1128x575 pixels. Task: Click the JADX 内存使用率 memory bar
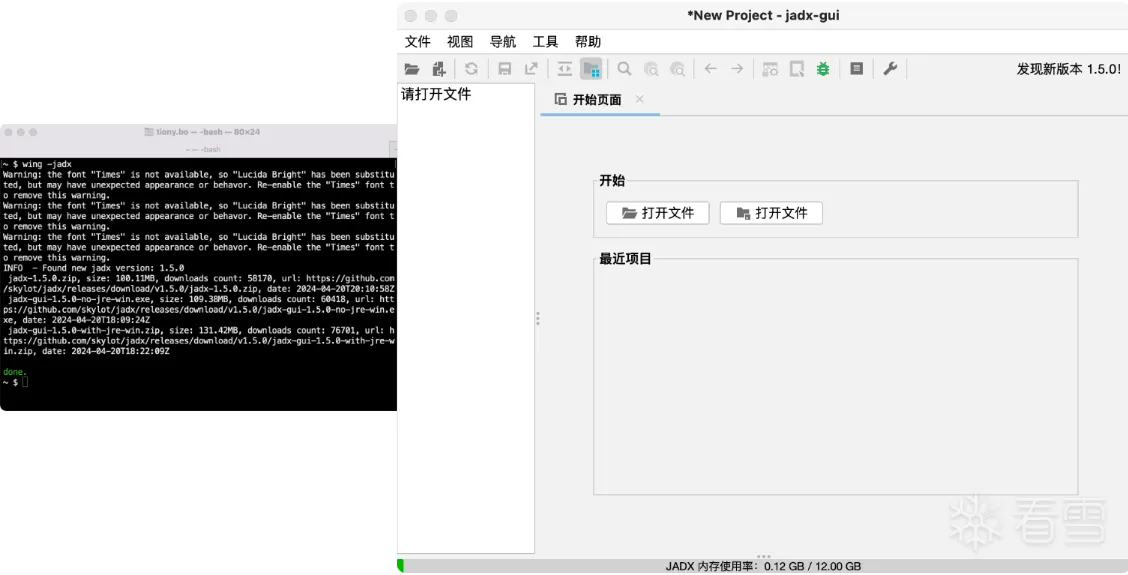coord(763,566)
